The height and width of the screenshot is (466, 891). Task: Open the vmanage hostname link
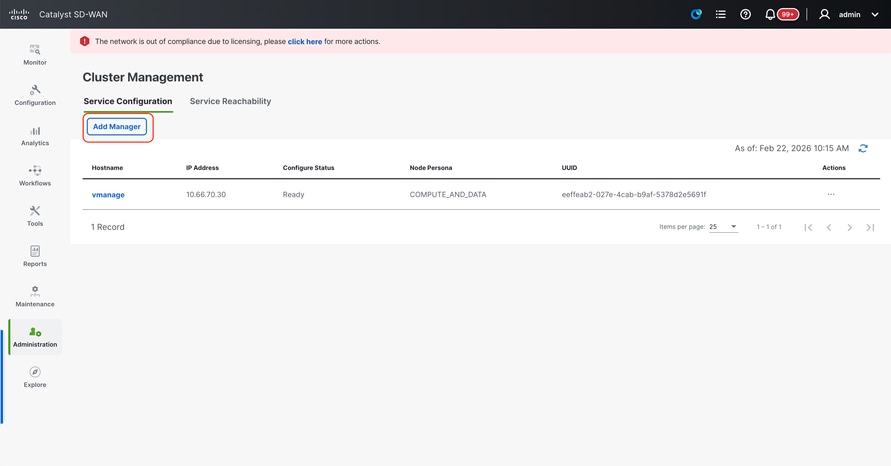click(108, 194)
